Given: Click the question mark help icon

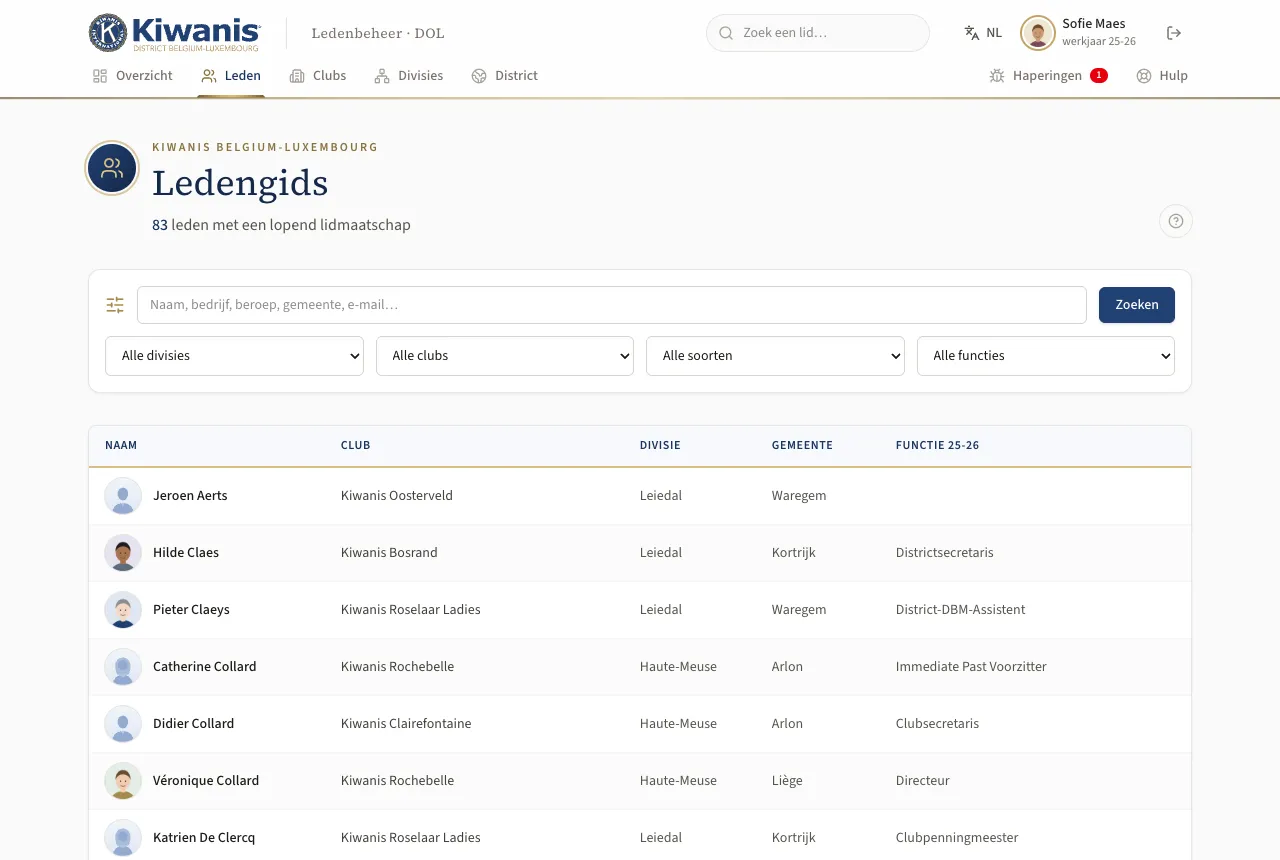Looking at the screenshot, I should tap(1176, 221).
